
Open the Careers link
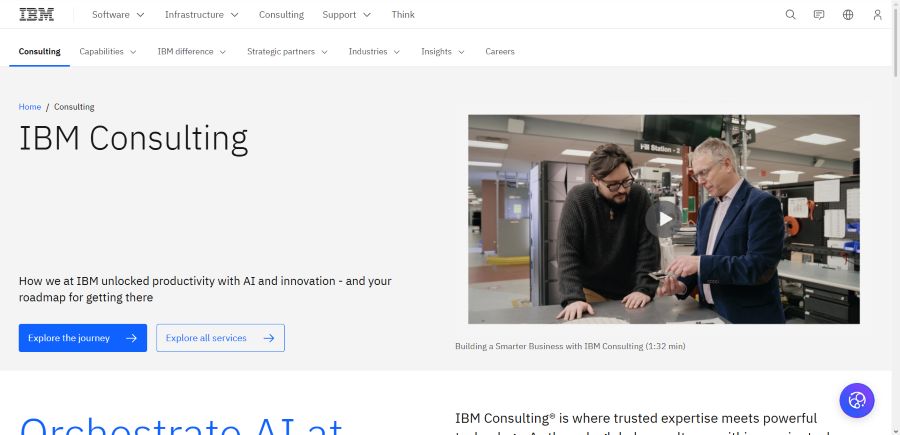click(x=500, y=51)
